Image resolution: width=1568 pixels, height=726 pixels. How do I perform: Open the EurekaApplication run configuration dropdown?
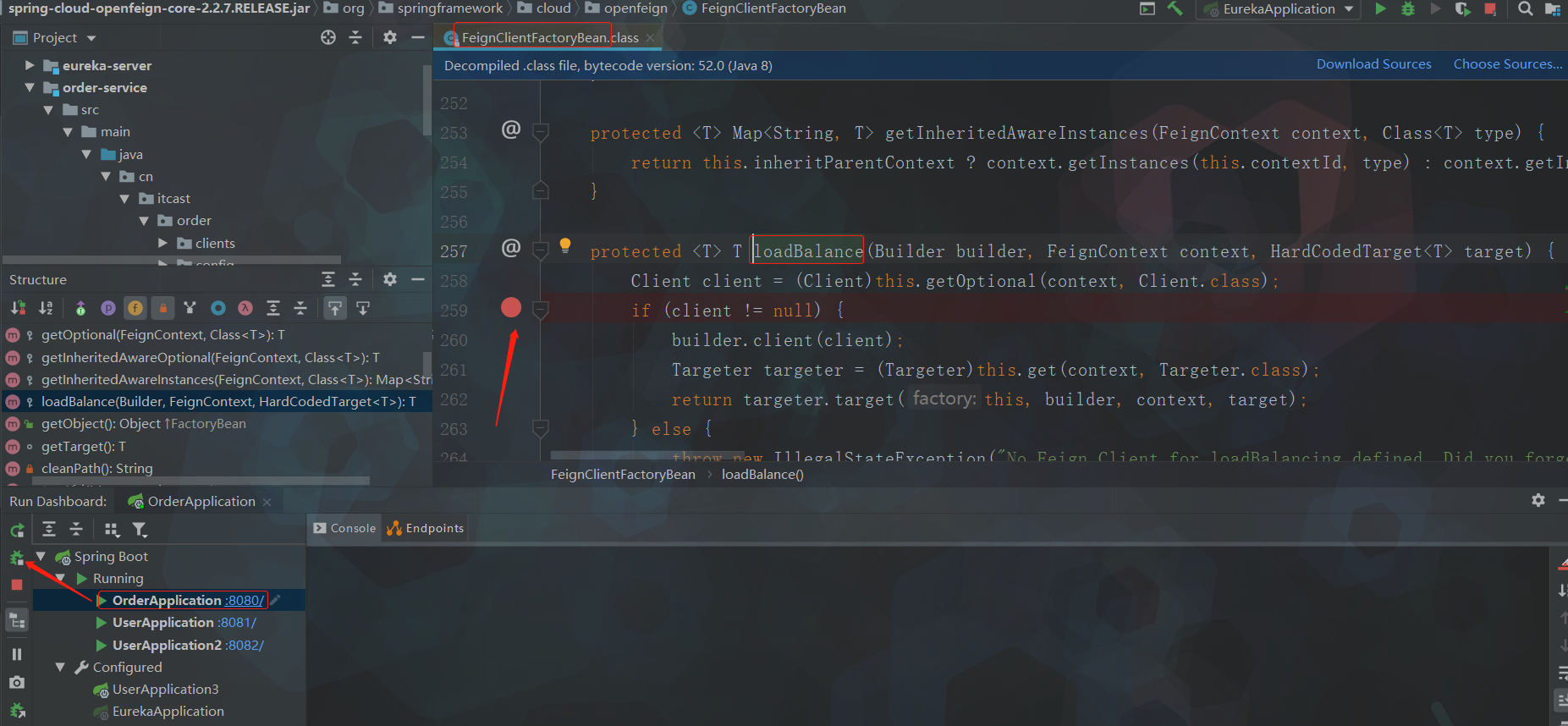pos(1278,9)
